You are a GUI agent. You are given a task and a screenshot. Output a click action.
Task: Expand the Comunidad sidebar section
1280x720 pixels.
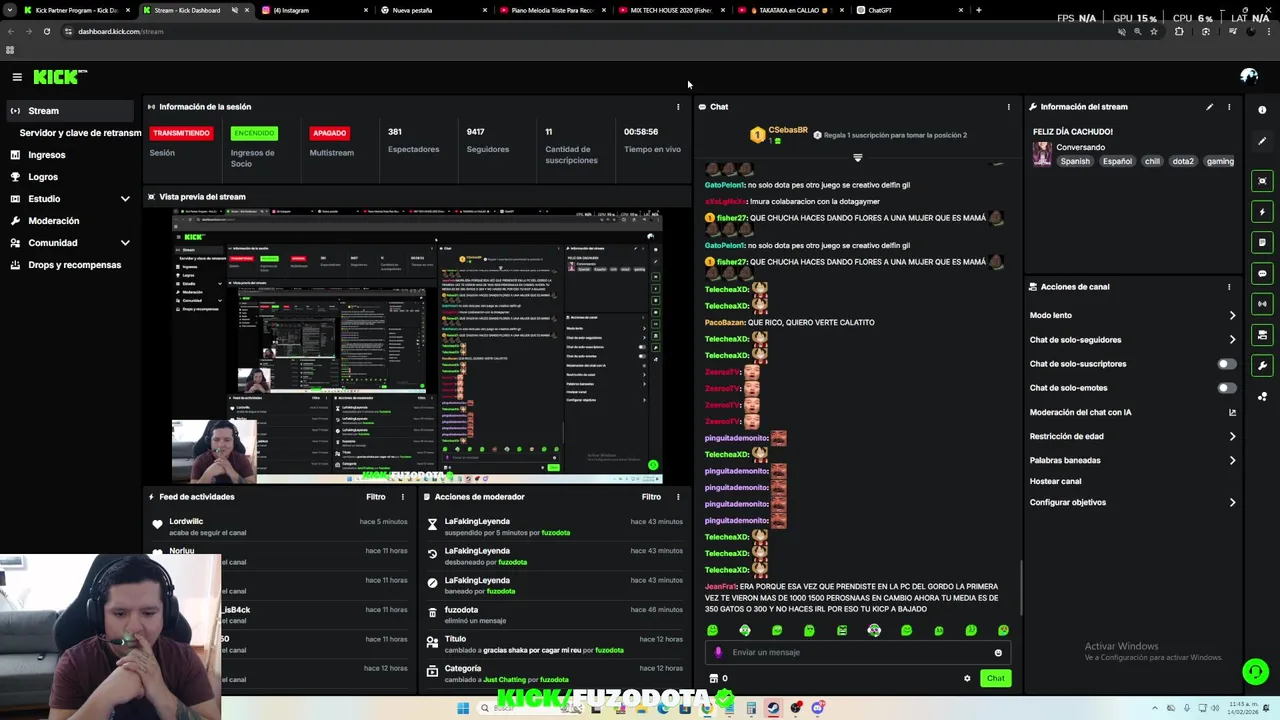coord(125,243)
